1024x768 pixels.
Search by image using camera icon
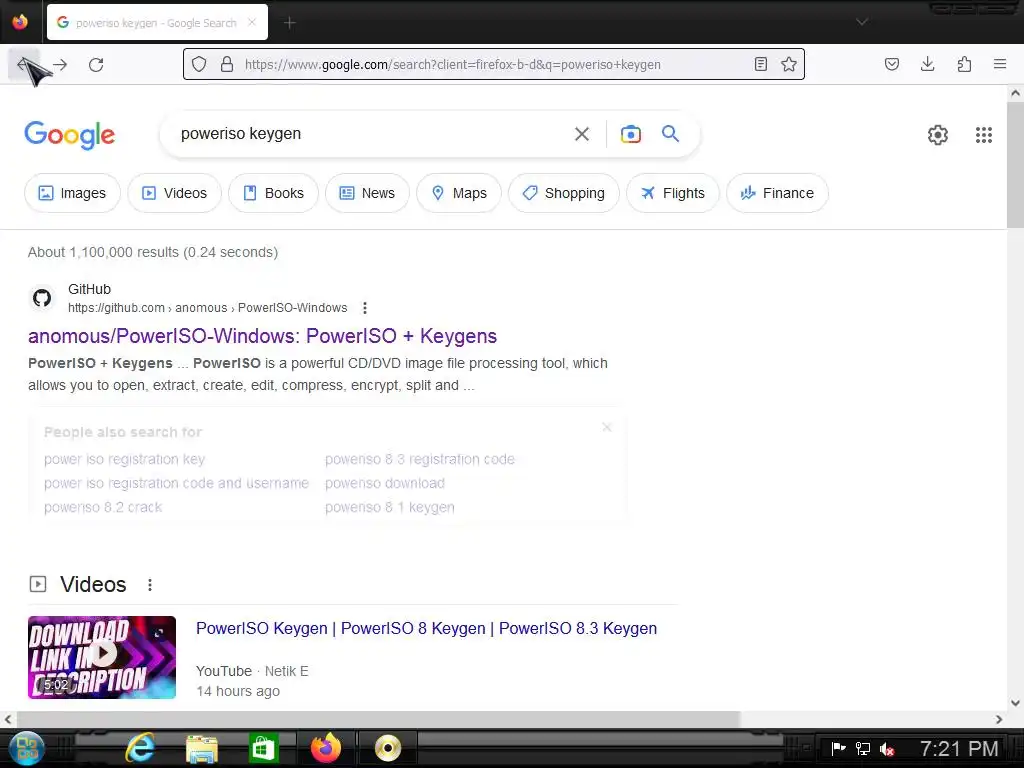coord(631,134)
